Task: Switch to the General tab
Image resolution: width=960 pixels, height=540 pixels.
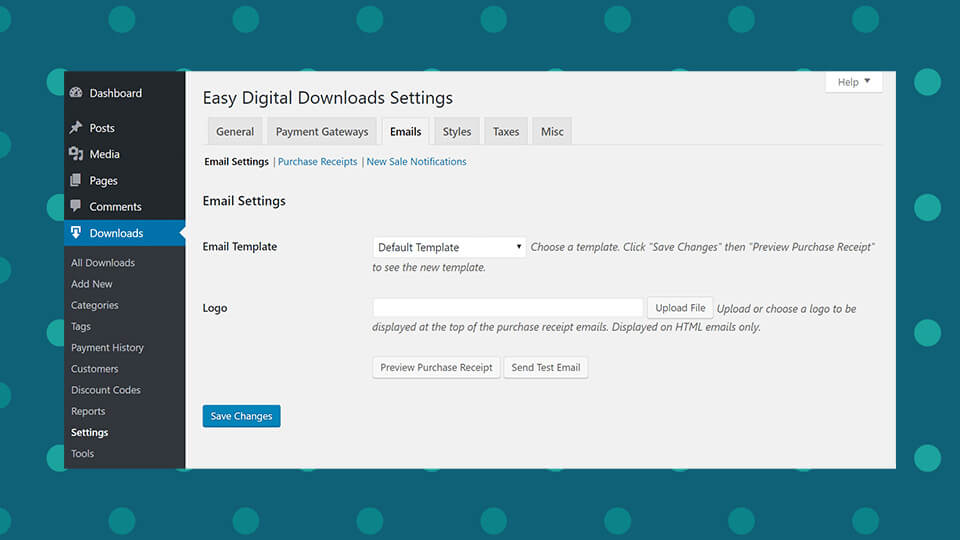Action: (x=235, y=132)
